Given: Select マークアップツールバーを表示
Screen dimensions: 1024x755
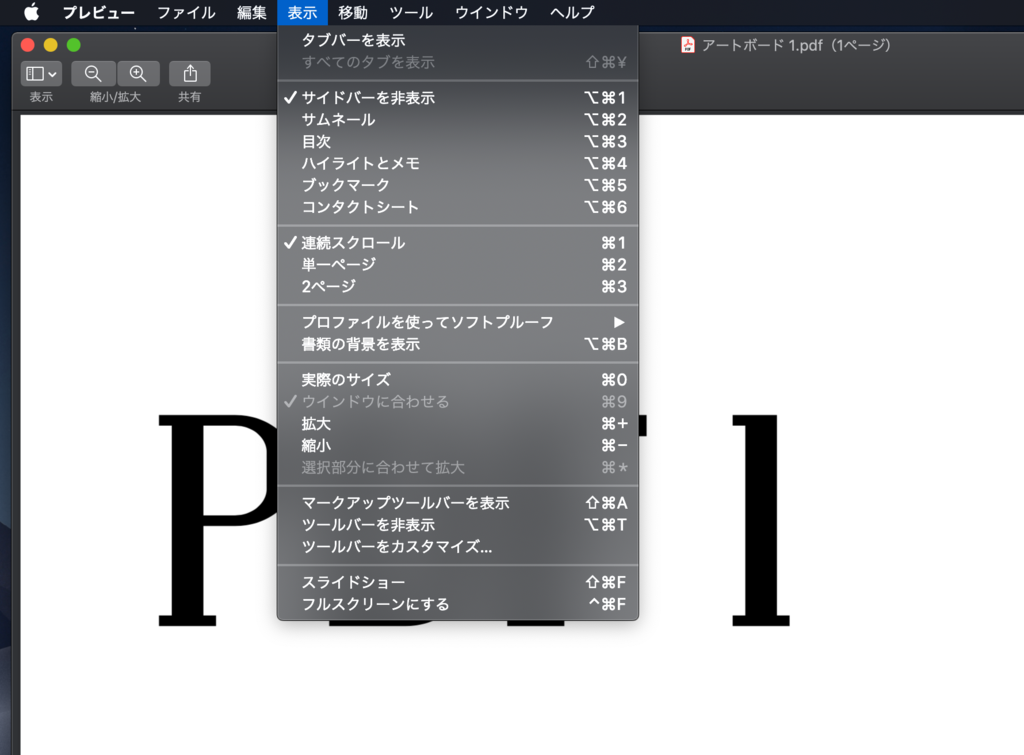Looking at the screenshot, I should (458, 503).
